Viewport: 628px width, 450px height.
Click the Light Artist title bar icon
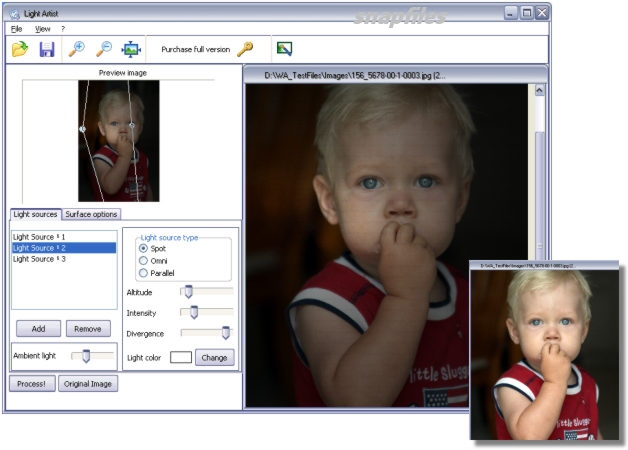pos(14,12)
